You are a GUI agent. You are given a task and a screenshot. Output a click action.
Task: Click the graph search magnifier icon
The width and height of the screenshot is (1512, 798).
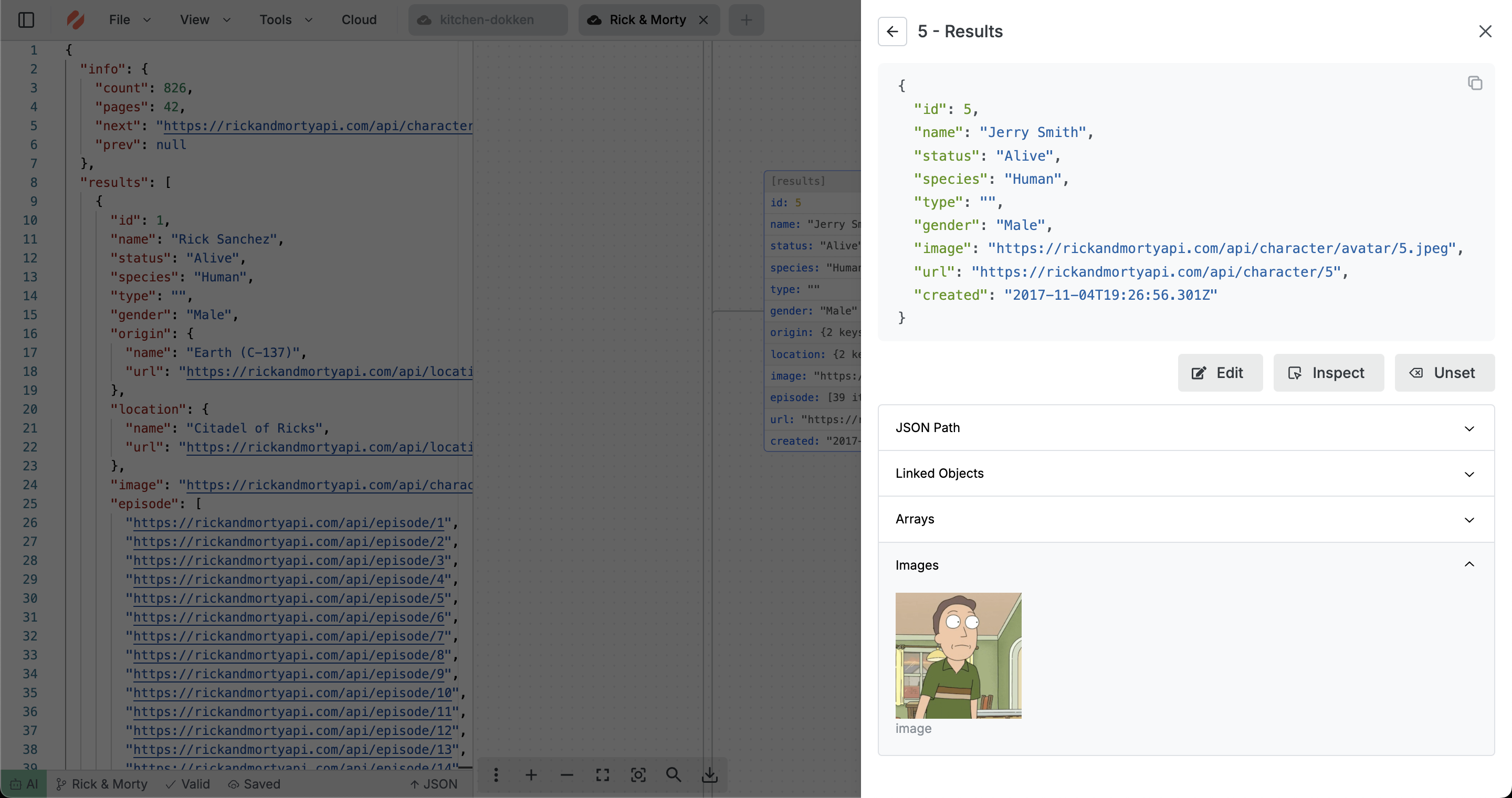(x=674, y=775)
